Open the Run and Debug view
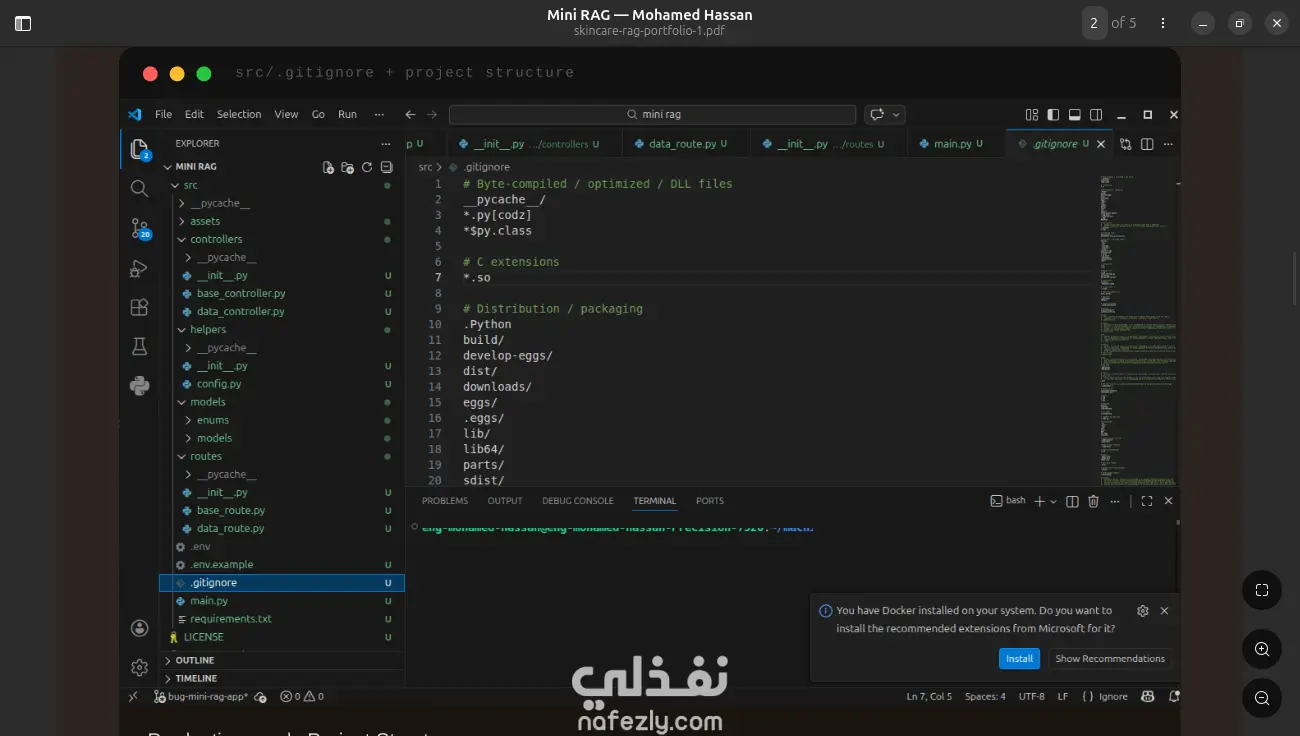 pyautogui.click(x=139, y=269)
